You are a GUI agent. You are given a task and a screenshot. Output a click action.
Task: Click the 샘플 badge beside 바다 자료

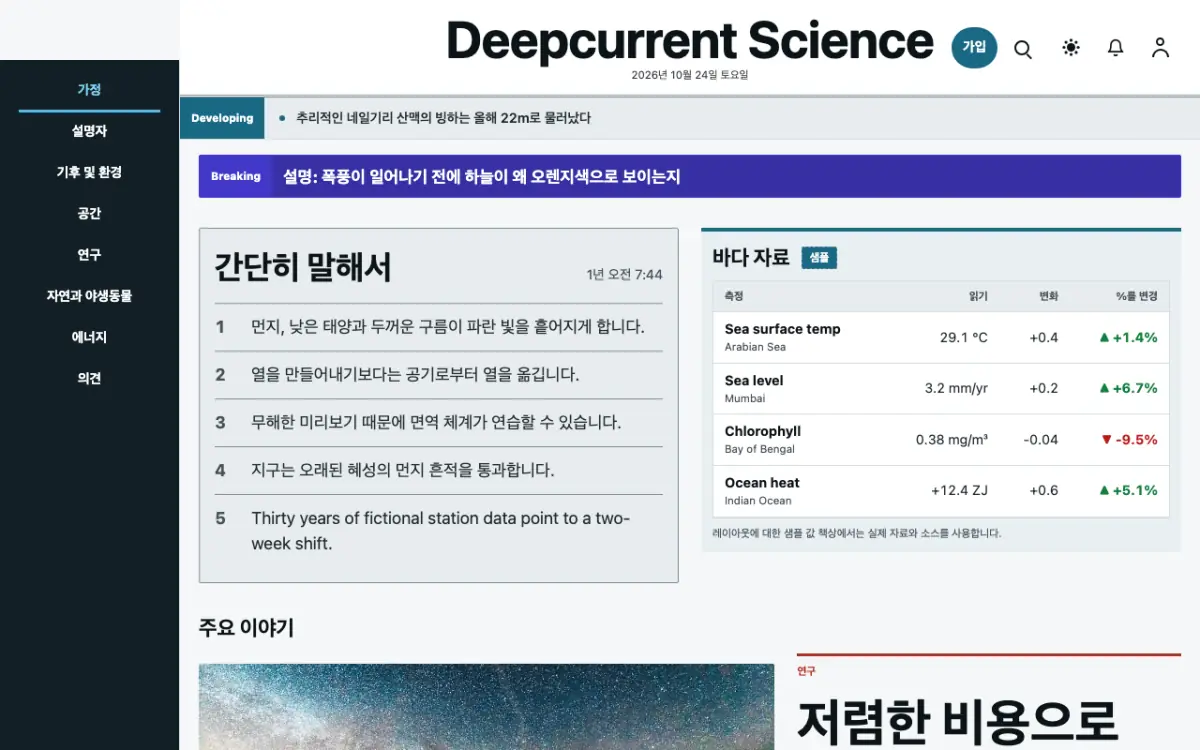[819, 258]
